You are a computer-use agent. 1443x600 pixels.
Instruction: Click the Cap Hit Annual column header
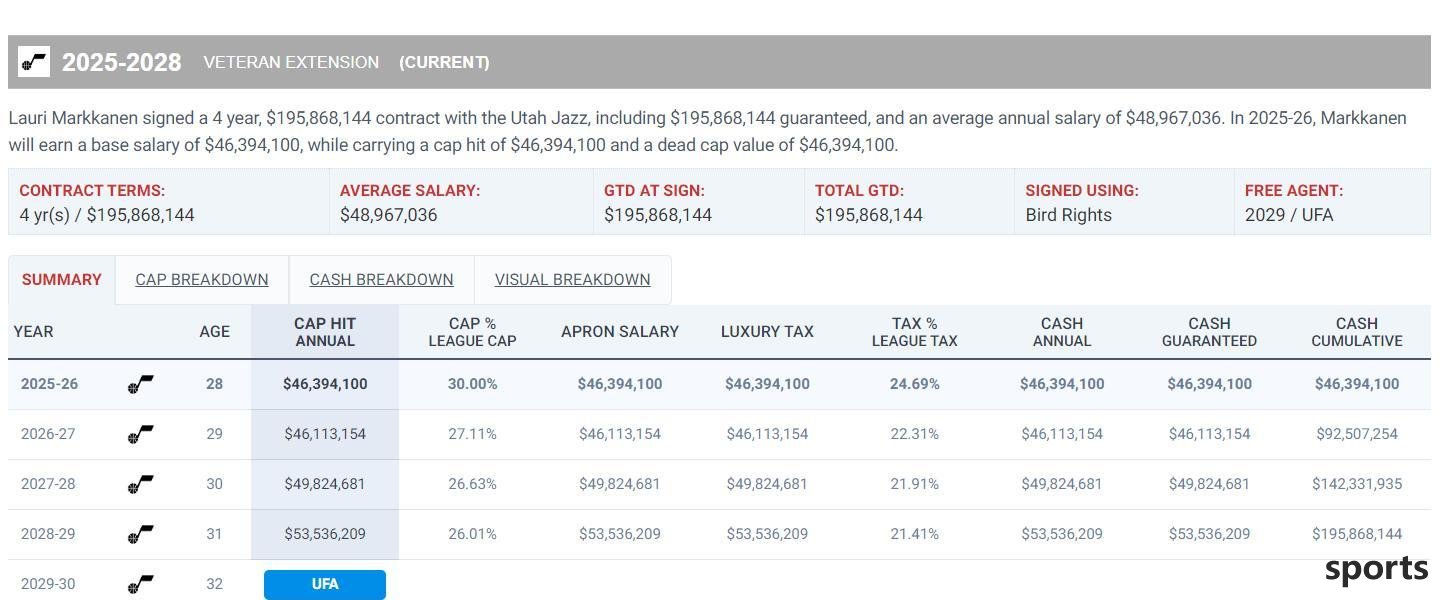coord(325,332)
